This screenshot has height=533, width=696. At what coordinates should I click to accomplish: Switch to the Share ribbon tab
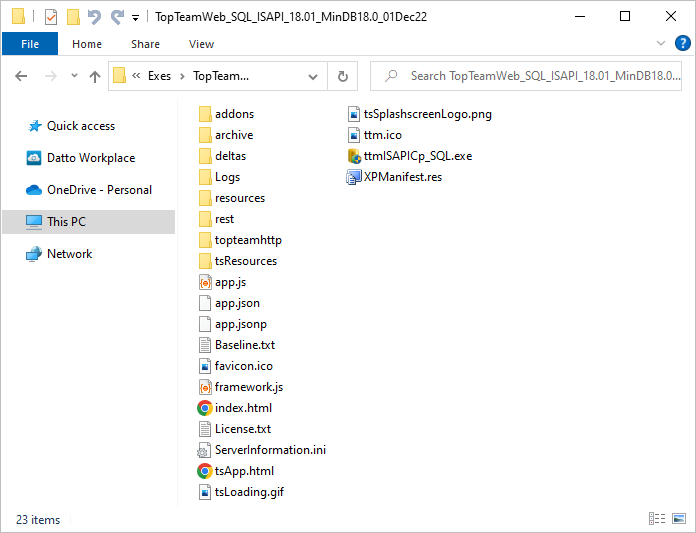pos(145,44)
